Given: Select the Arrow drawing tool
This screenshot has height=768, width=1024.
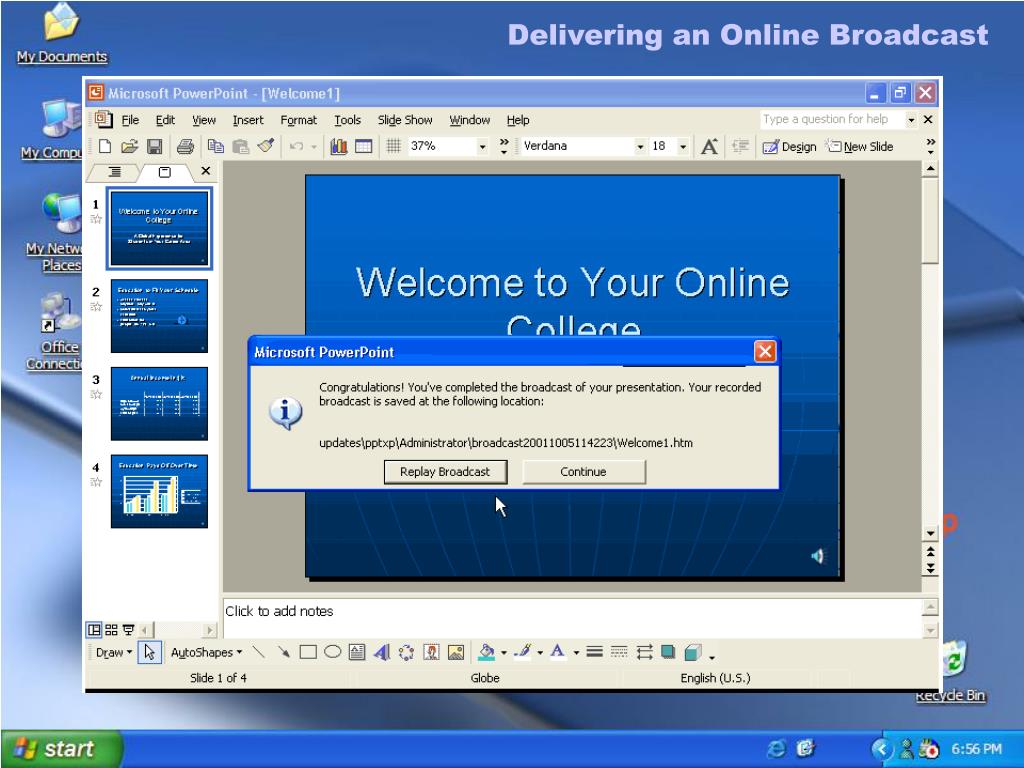Looking at the screenshot, I should [x=283, y=652].
